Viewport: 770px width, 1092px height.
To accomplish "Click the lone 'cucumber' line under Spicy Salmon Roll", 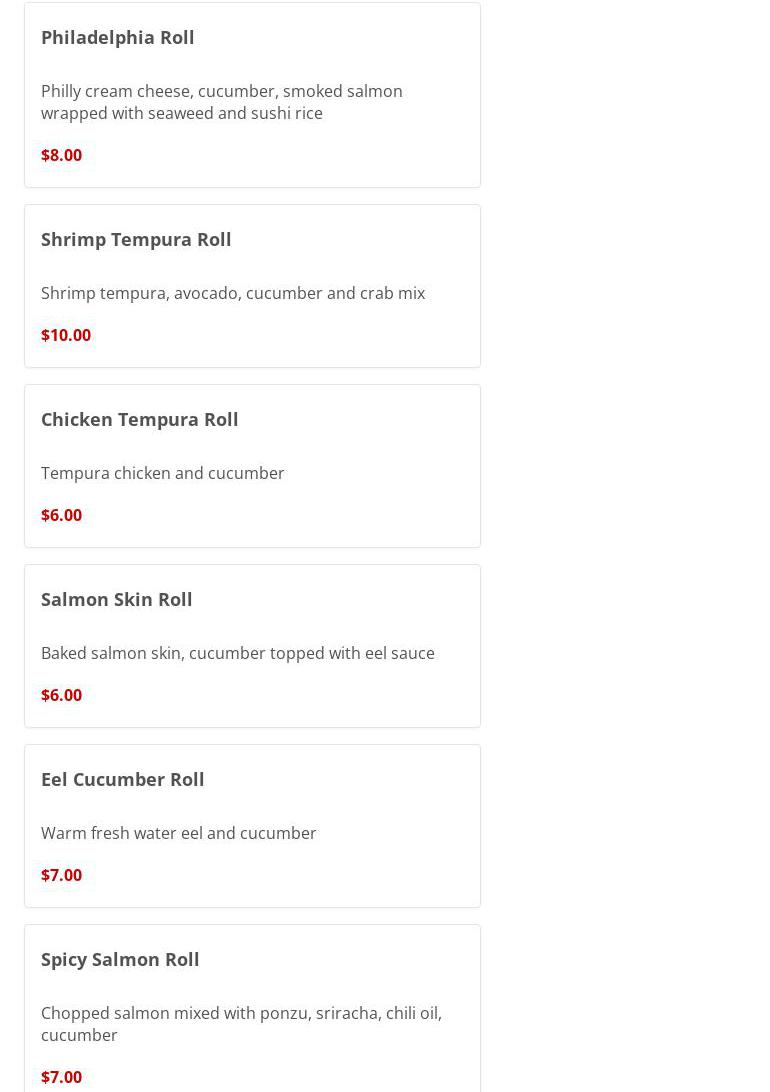I will point(79,1035).
